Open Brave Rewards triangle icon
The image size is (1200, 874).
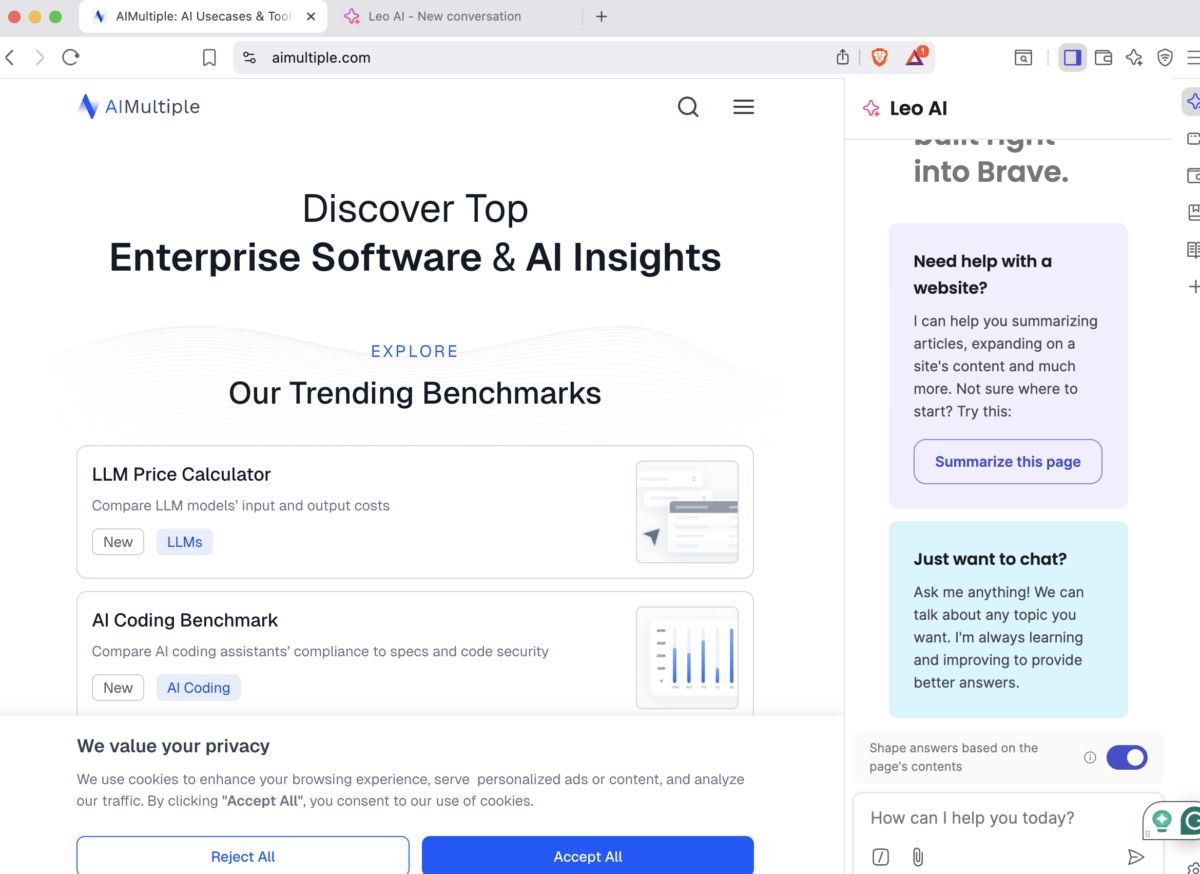[x=914, y=57]
